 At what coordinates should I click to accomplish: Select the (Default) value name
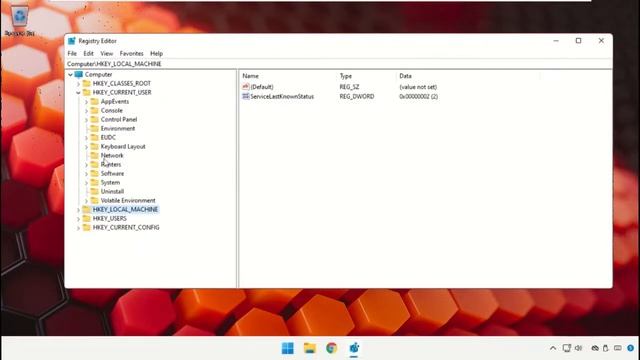[262, 87]
